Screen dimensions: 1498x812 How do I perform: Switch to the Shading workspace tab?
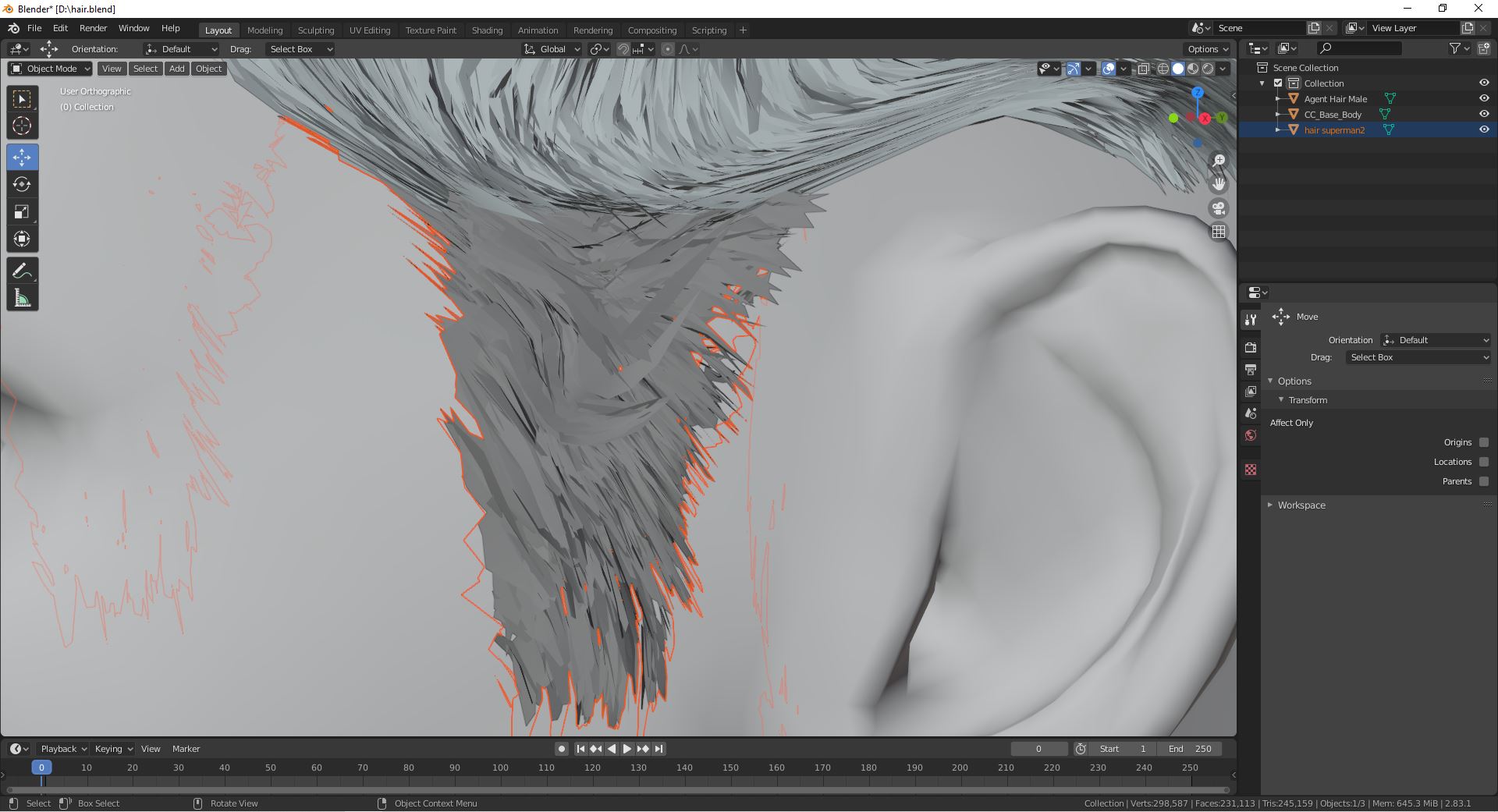[x=487, y=30]
